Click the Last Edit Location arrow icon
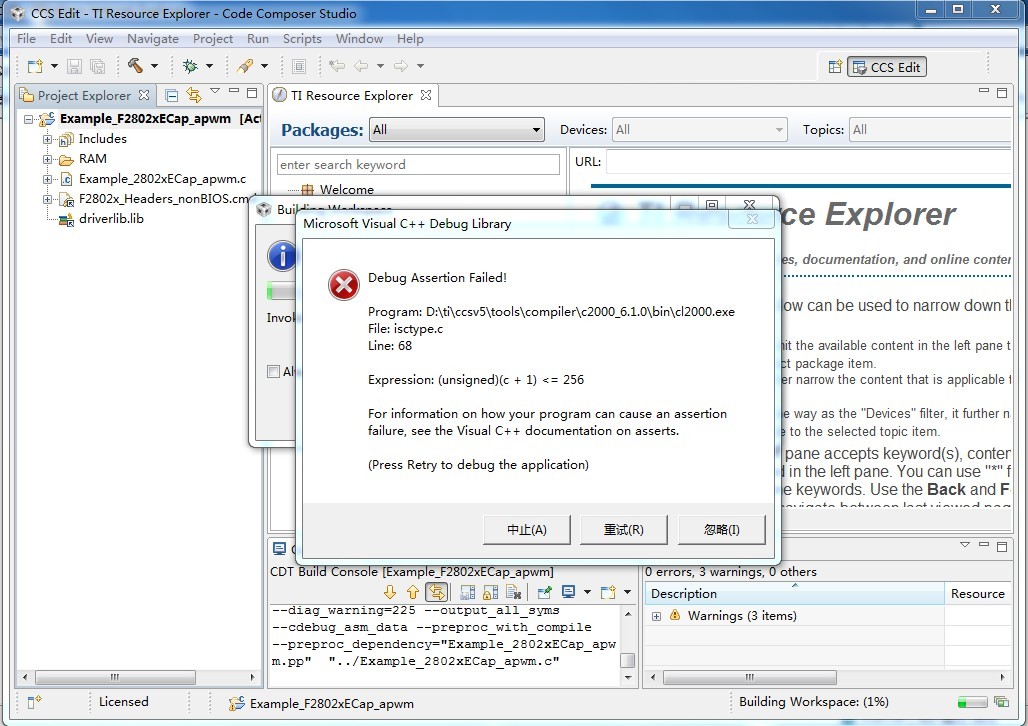This screenshot has width=1028, height=726. (337, 66)
